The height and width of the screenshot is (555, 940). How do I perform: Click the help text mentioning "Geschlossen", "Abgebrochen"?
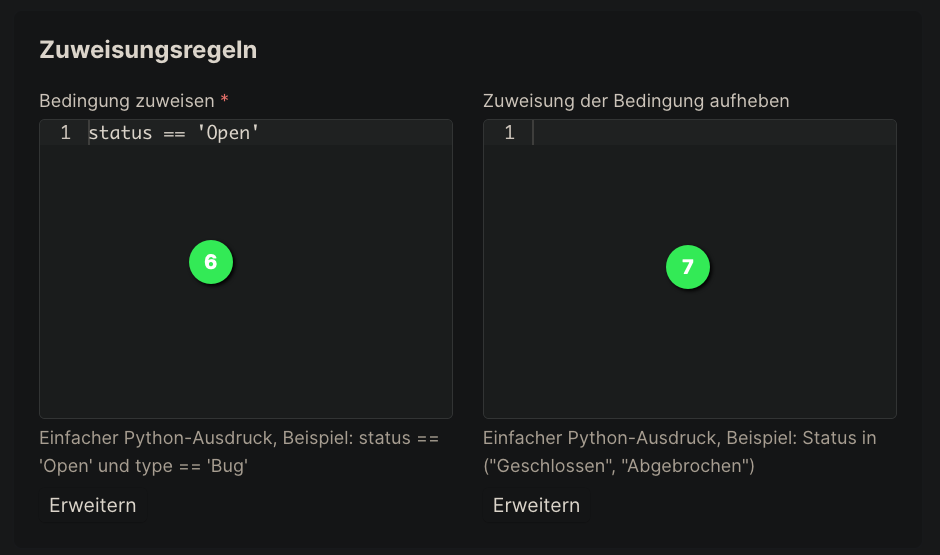[680, 452]
